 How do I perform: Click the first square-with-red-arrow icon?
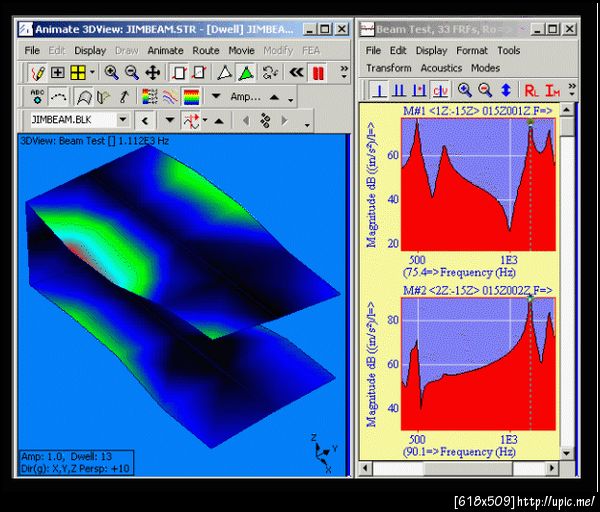[x=179, y=73]
